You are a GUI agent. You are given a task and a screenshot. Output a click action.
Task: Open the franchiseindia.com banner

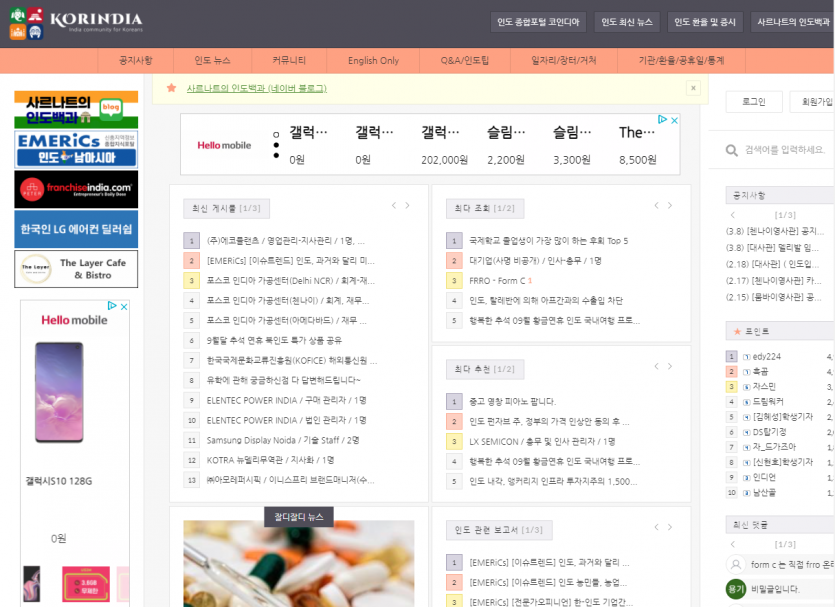76,189
